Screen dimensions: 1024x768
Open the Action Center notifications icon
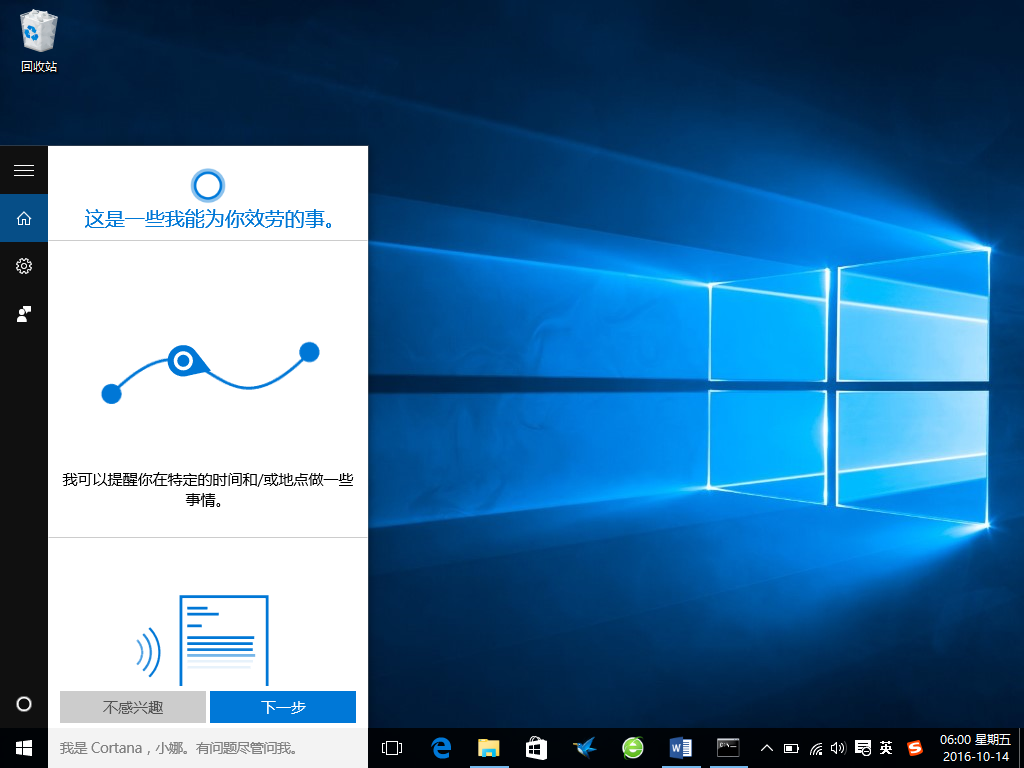coord(862,748)
